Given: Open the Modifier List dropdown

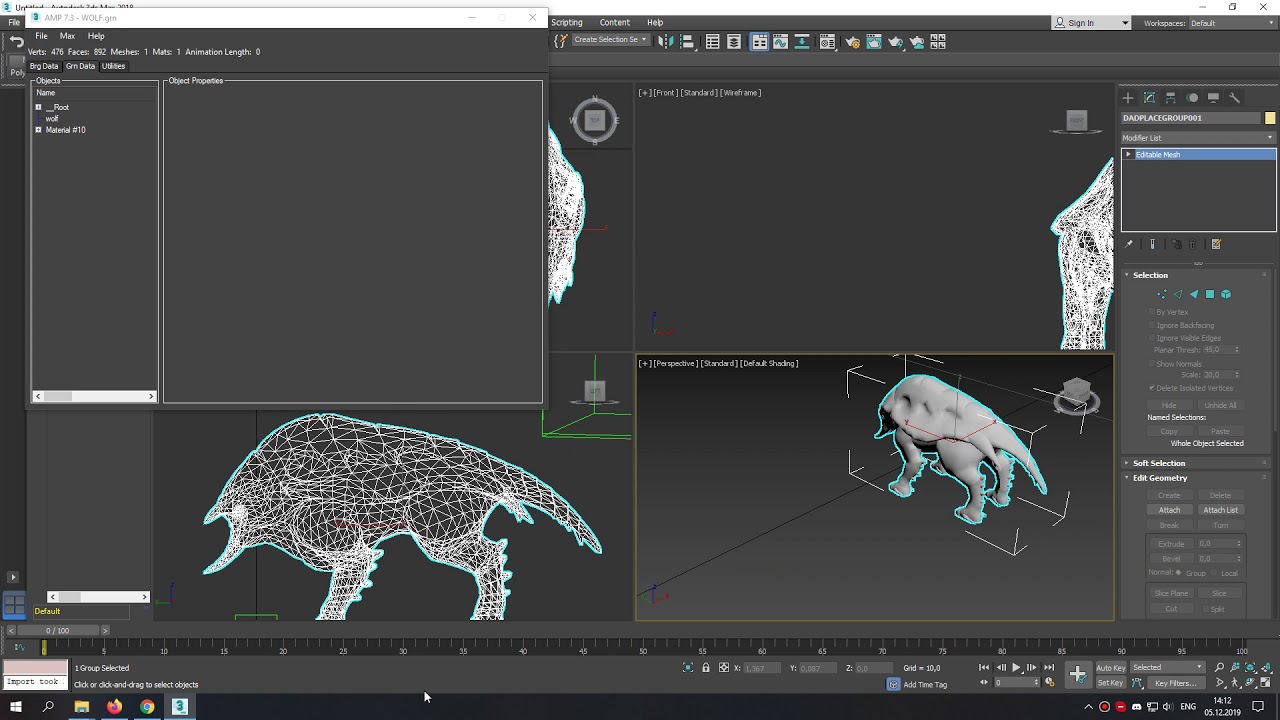Looking at the screenshot, I should pos(1198,138).
